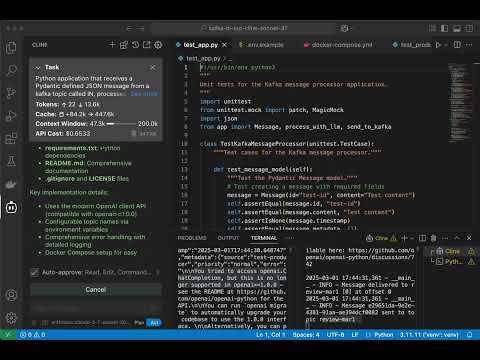The image size is (480, 360).
Task: Toggle primary side bar visibility
Action: pos(444,28)
